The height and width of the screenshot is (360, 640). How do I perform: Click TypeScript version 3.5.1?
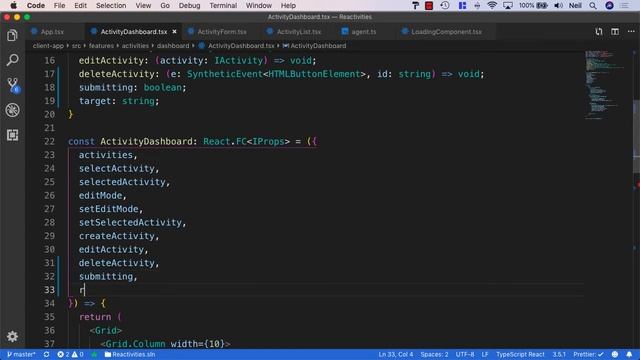(559, 354)
